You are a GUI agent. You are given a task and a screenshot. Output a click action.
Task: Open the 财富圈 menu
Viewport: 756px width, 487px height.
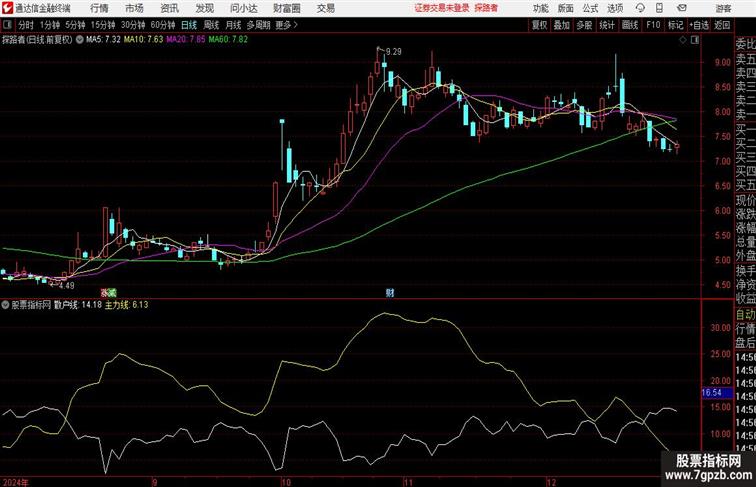click(287, 8)
